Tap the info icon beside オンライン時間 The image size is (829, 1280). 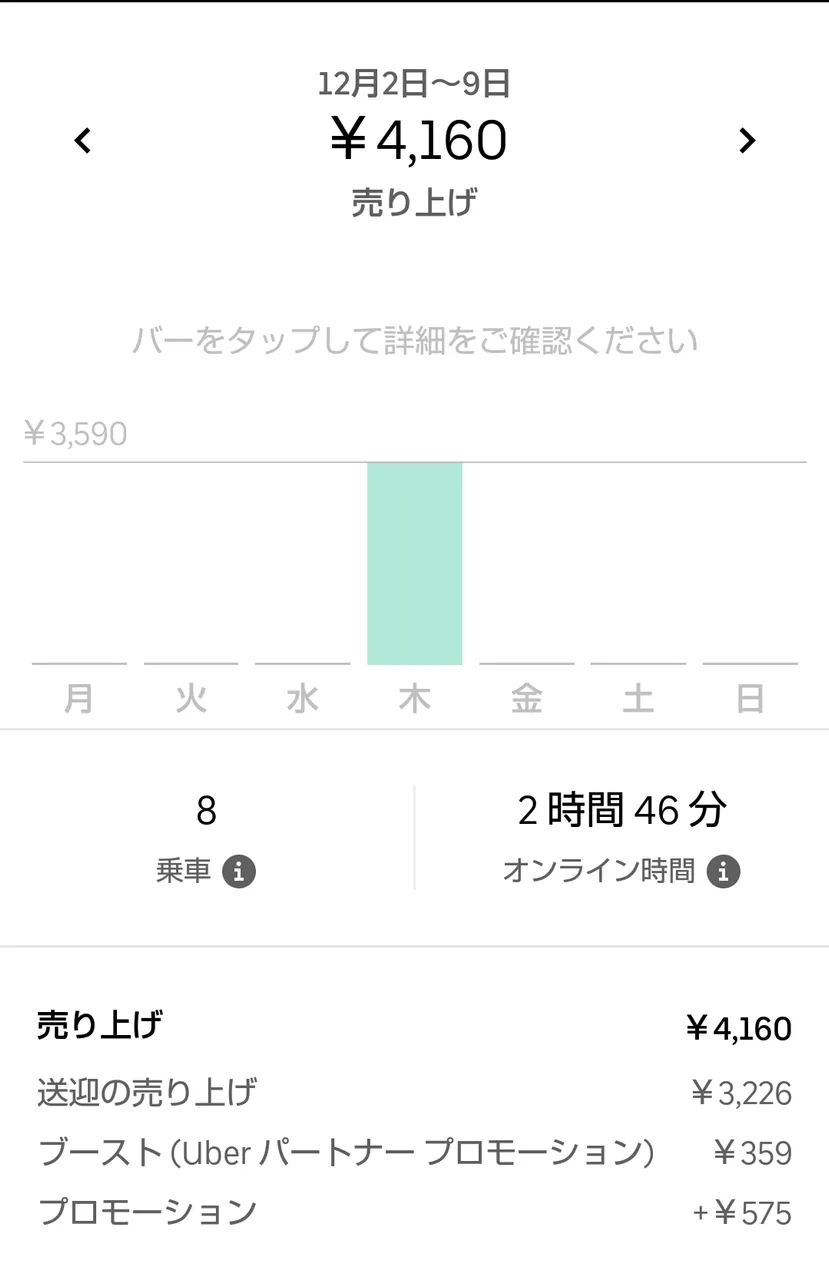click(723, 872)
